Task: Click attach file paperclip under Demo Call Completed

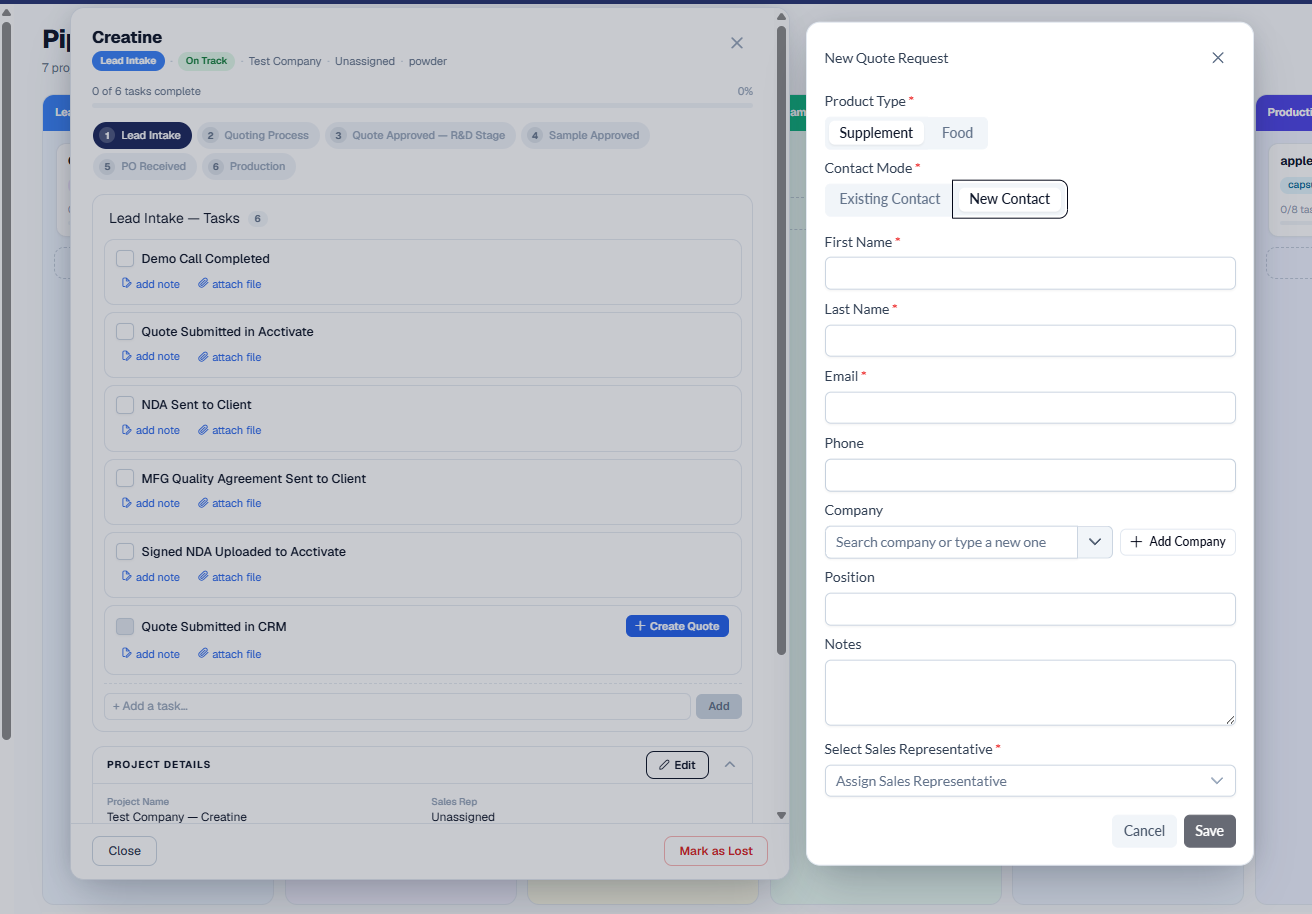Action: click(x=203, y=284)
